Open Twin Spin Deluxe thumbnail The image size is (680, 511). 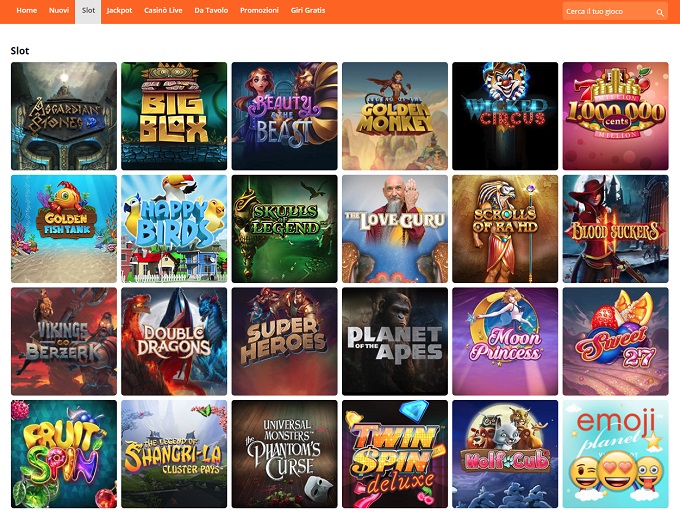click(395, 454)
